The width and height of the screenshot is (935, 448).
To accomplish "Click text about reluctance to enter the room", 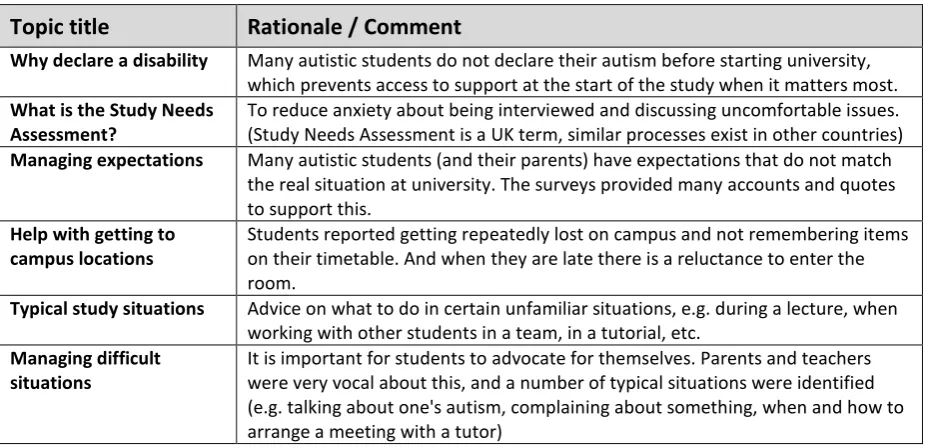I will 556,271.
